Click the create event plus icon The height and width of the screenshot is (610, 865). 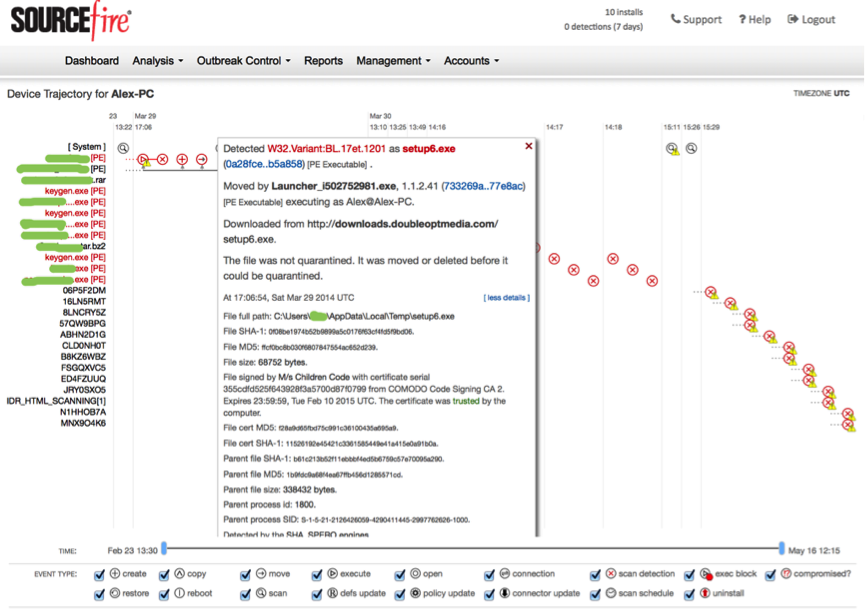pos(182,159)
